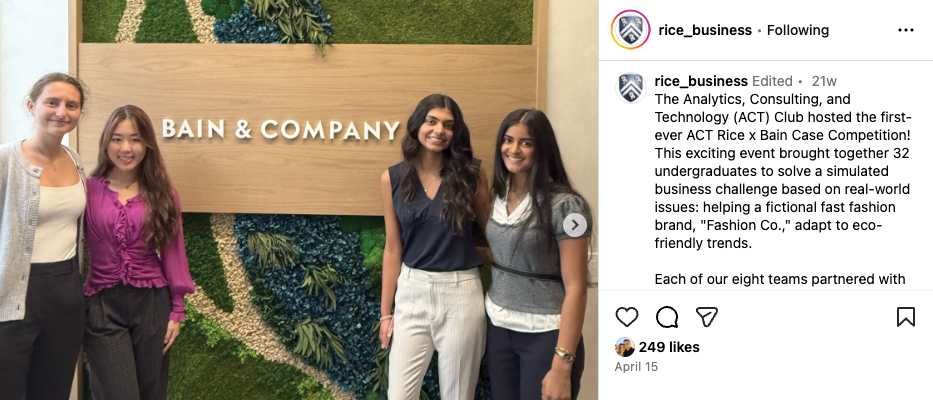Save the post with the bookmark icon
This screenshot has height=400, width=933.
pyautogui.click(x=905, y=317)
